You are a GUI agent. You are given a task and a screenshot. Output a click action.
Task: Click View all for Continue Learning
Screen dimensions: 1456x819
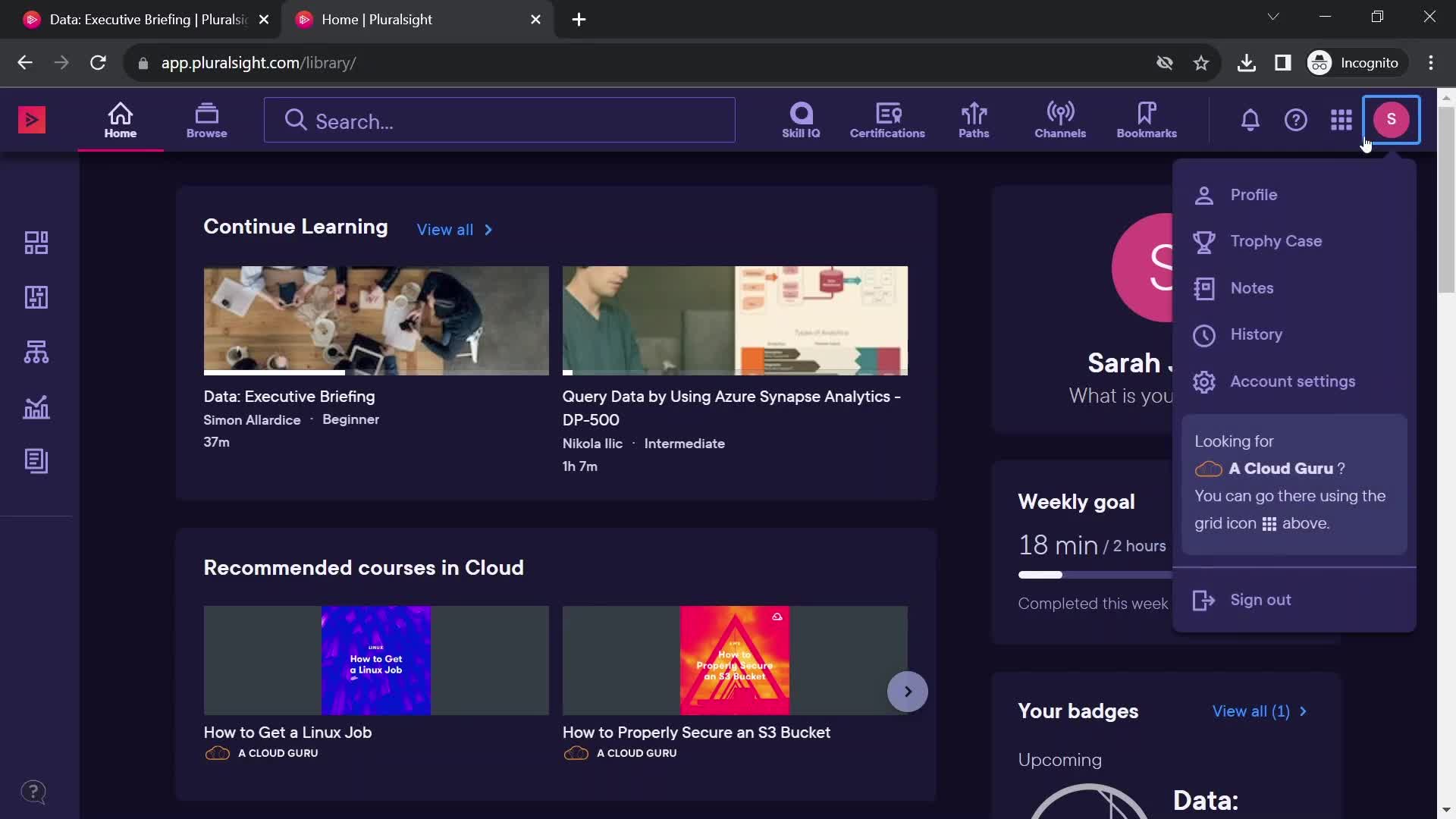click(454, 230)
